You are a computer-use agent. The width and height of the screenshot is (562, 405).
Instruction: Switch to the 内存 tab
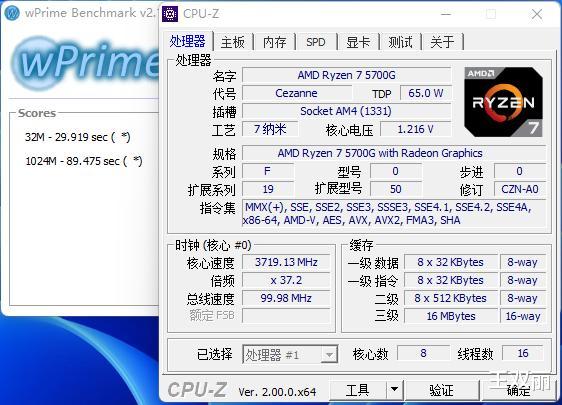(x=274, y=42)
